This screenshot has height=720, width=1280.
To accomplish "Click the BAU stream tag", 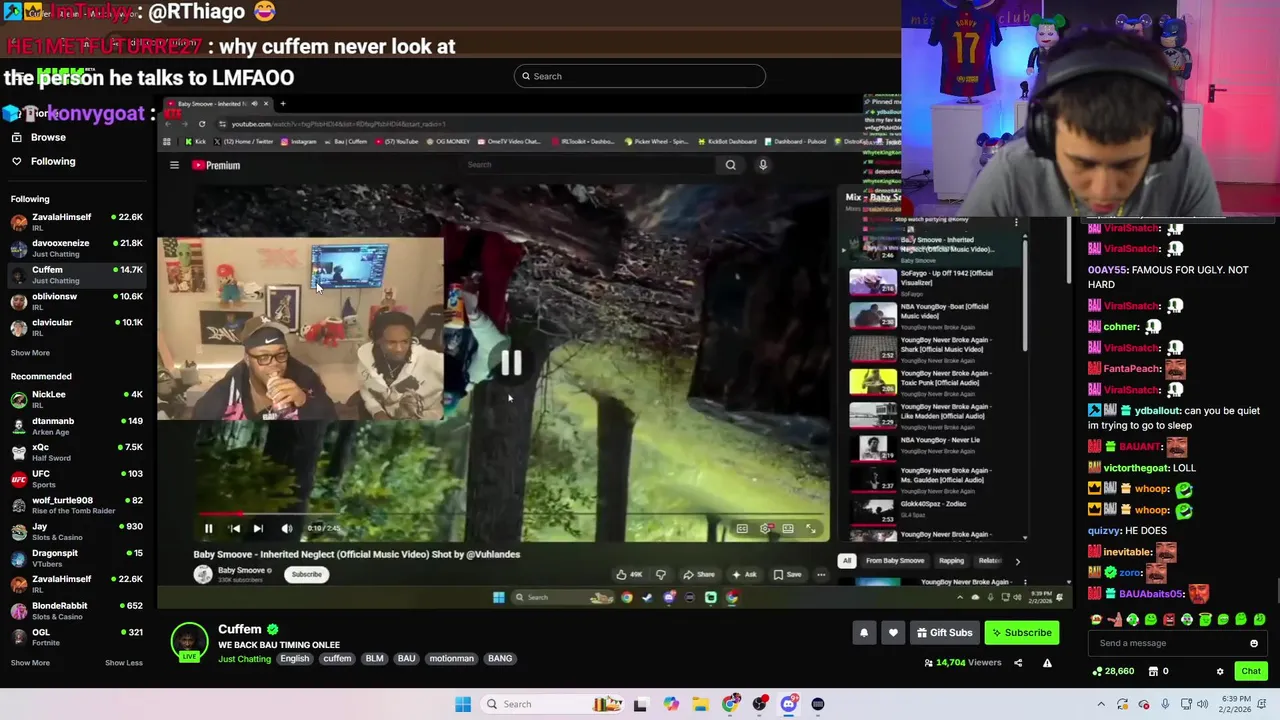I will point(406,659).
